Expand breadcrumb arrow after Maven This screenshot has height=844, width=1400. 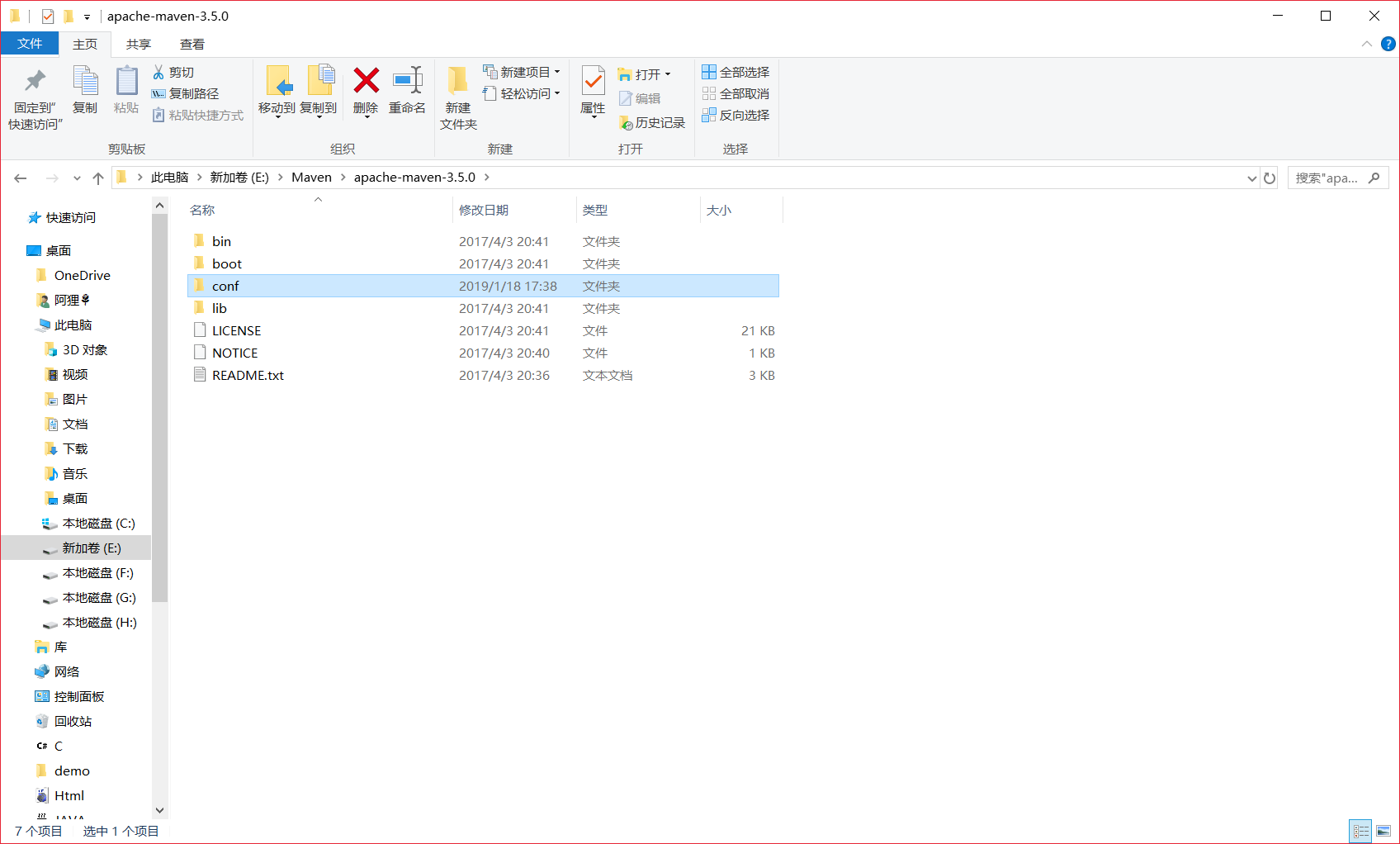[x=343, y=178]
